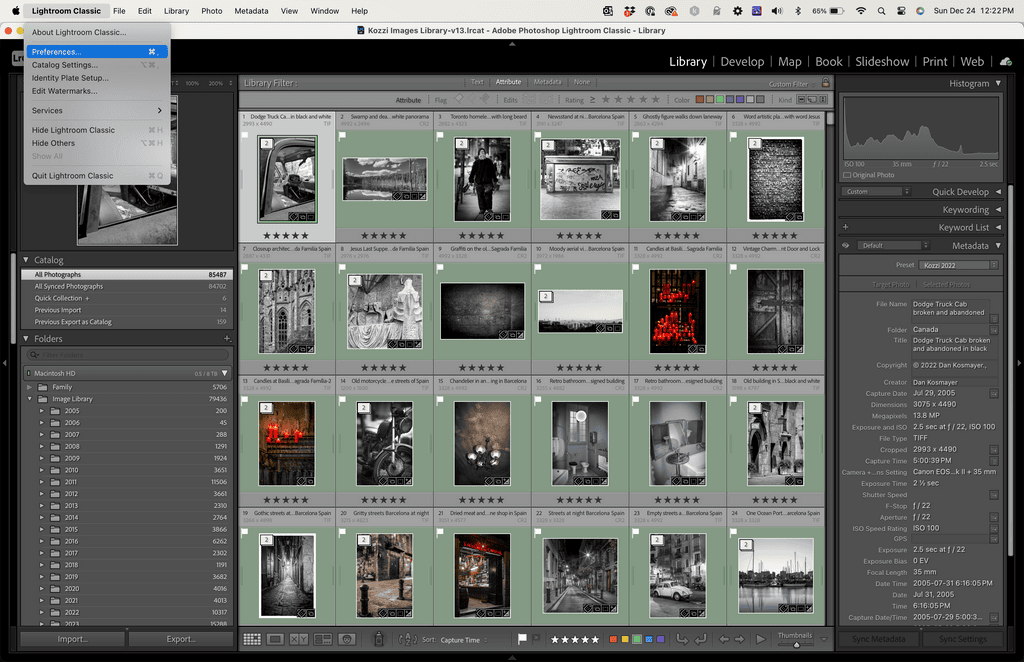Choose Catalog Settings menu item
This screenshot has width=1024, height=662.
point(97,65)
